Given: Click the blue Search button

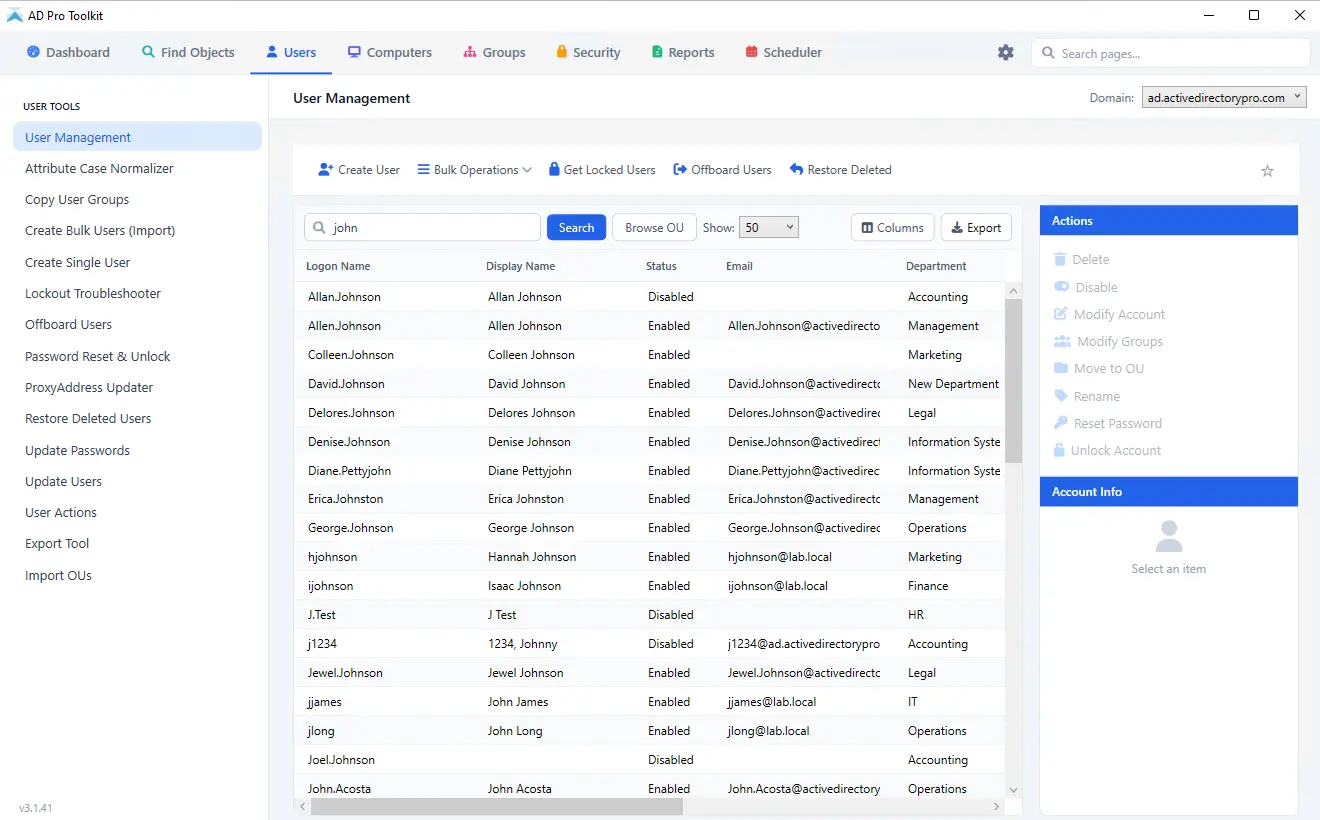Looking at the screenshot, I should click(x=576, y=227).
